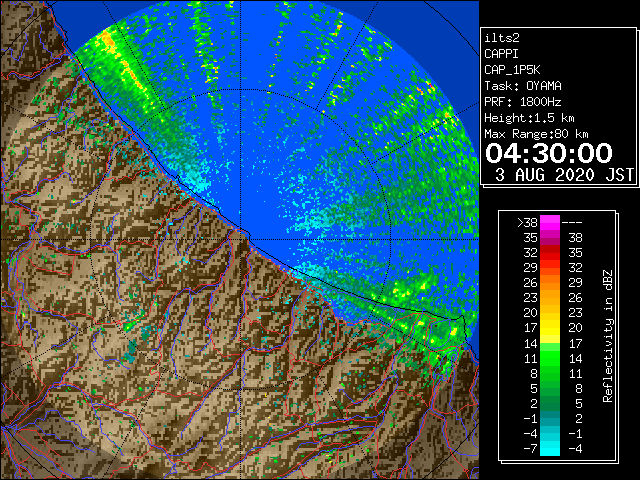Pick the orange 26–29 dBZ legend swatch
This screenshot has width=640, height=480.
pyautogui.click(x=550, y=283)
